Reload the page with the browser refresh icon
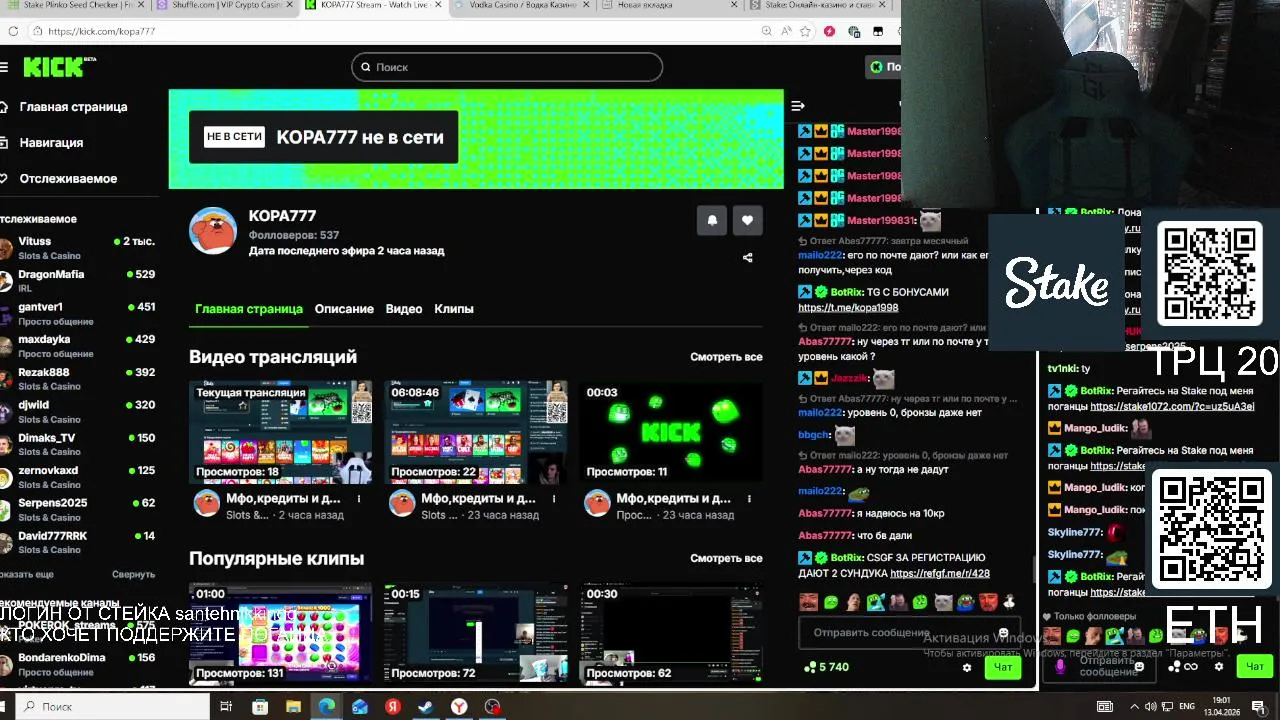This screenshot has height=720, width=1280. (x=12, y=31)
